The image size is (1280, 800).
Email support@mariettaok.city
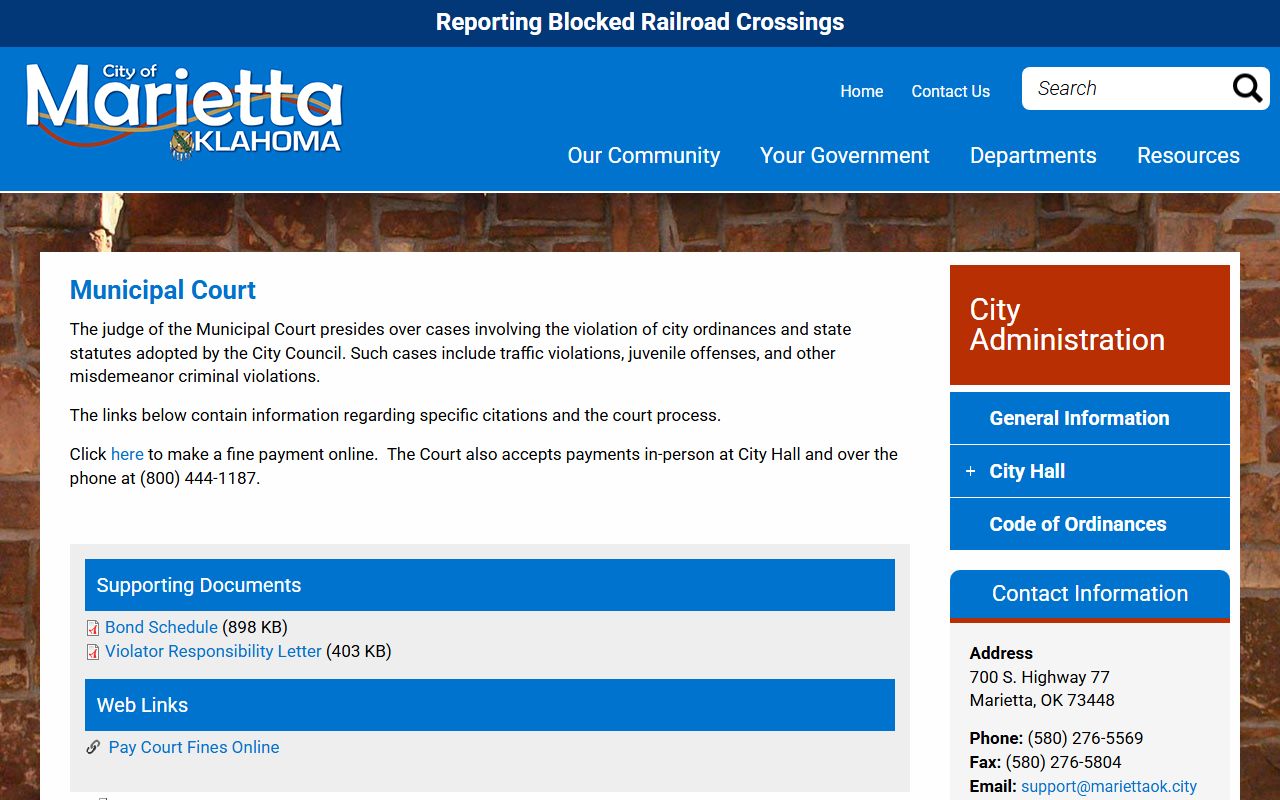1109,786
